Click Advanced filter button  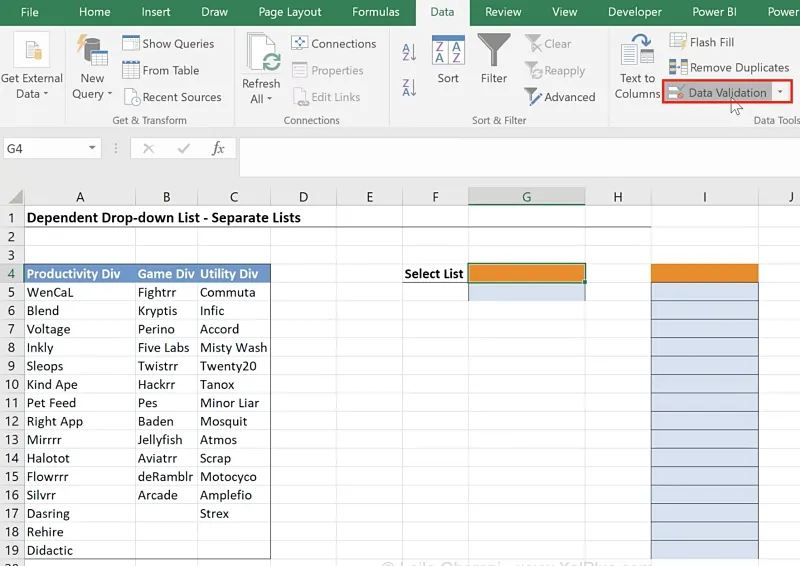click(x=560, y=97)
